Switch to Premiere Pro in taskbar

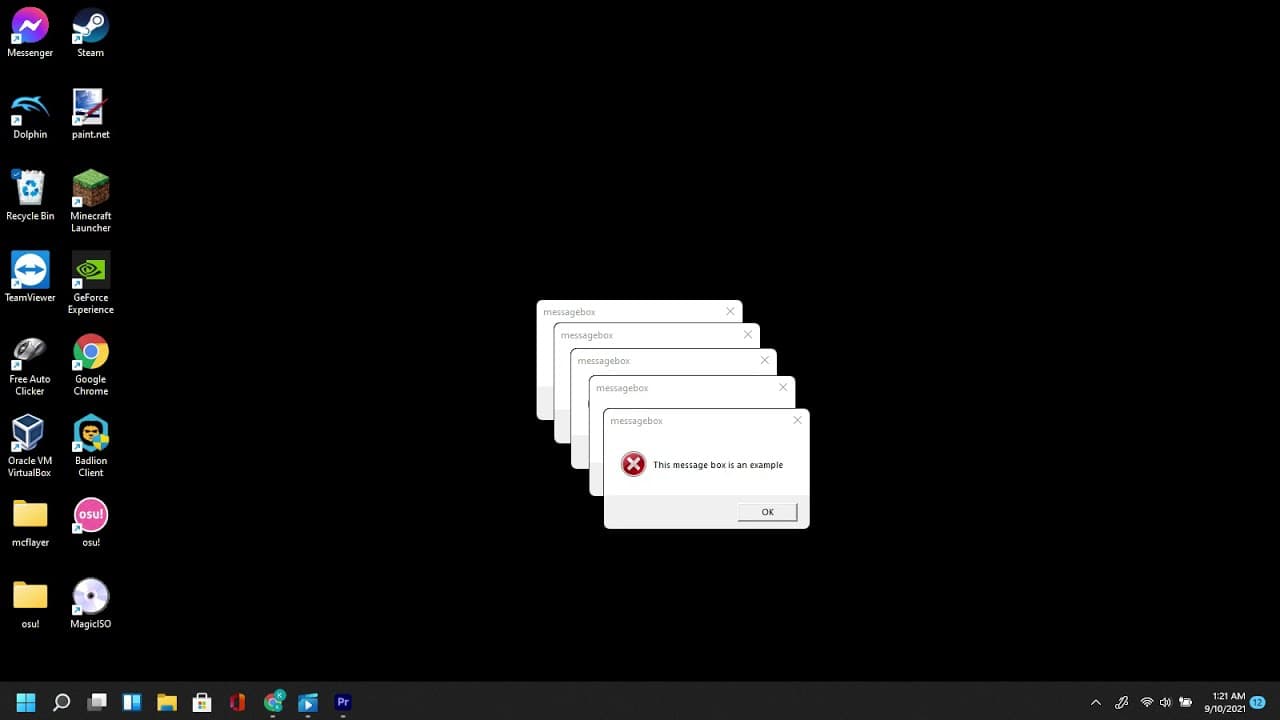tap(343, 702)
